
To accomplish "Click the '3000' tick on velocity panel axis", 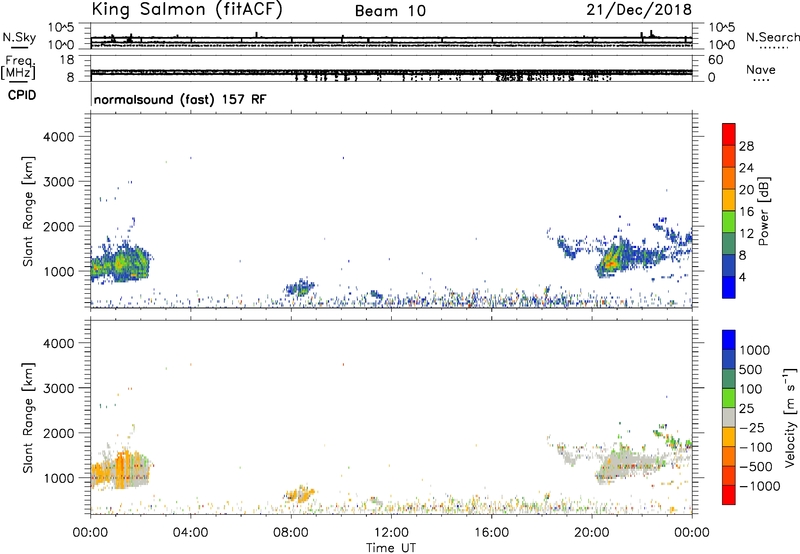I will (x=59, y=388).
